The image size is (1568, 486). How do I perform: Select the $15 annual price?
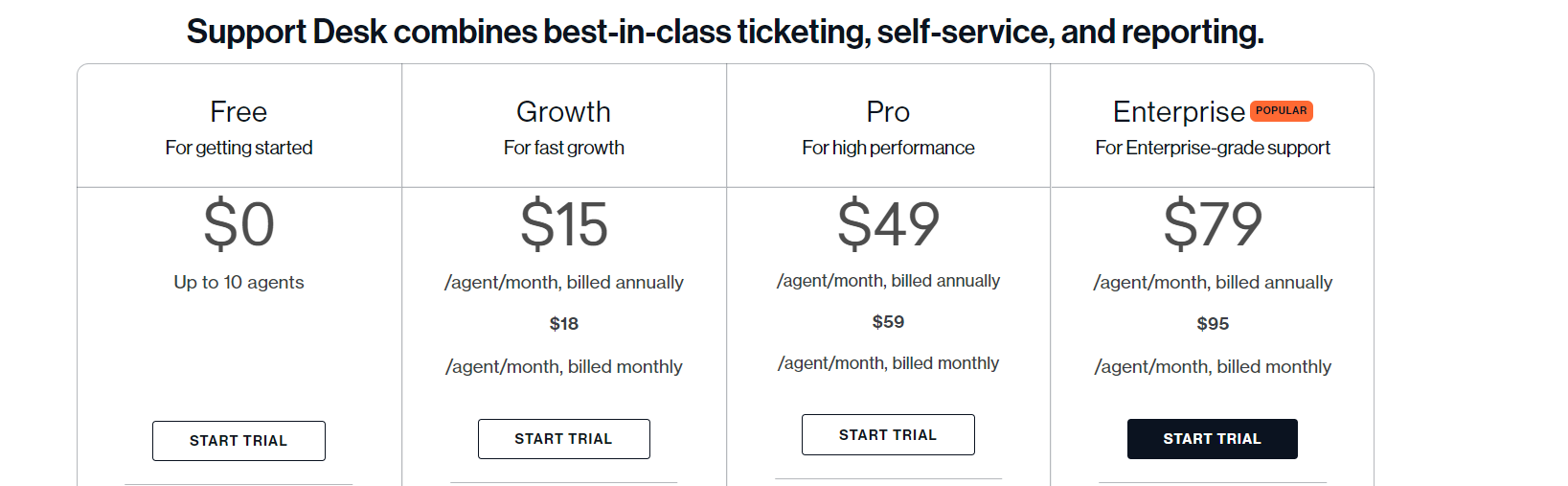pyautogui.click(x=563, y=224)
